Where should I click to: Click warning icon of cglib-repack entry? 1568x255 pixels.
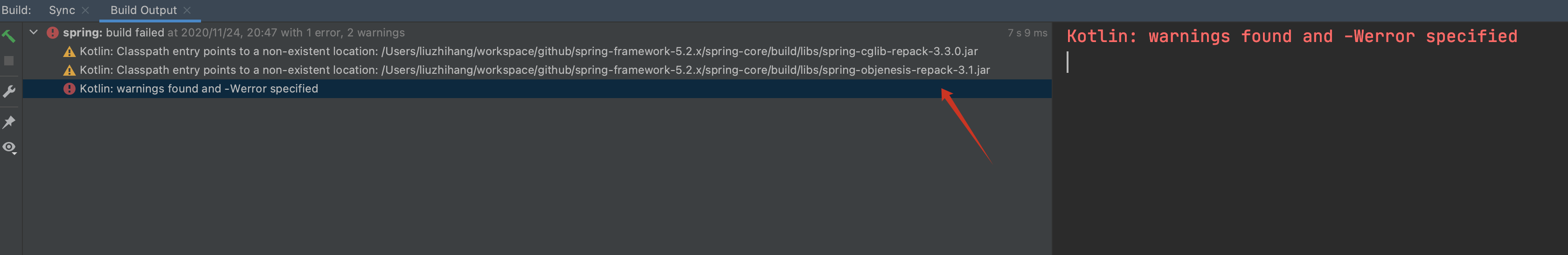tap(69, 52)
